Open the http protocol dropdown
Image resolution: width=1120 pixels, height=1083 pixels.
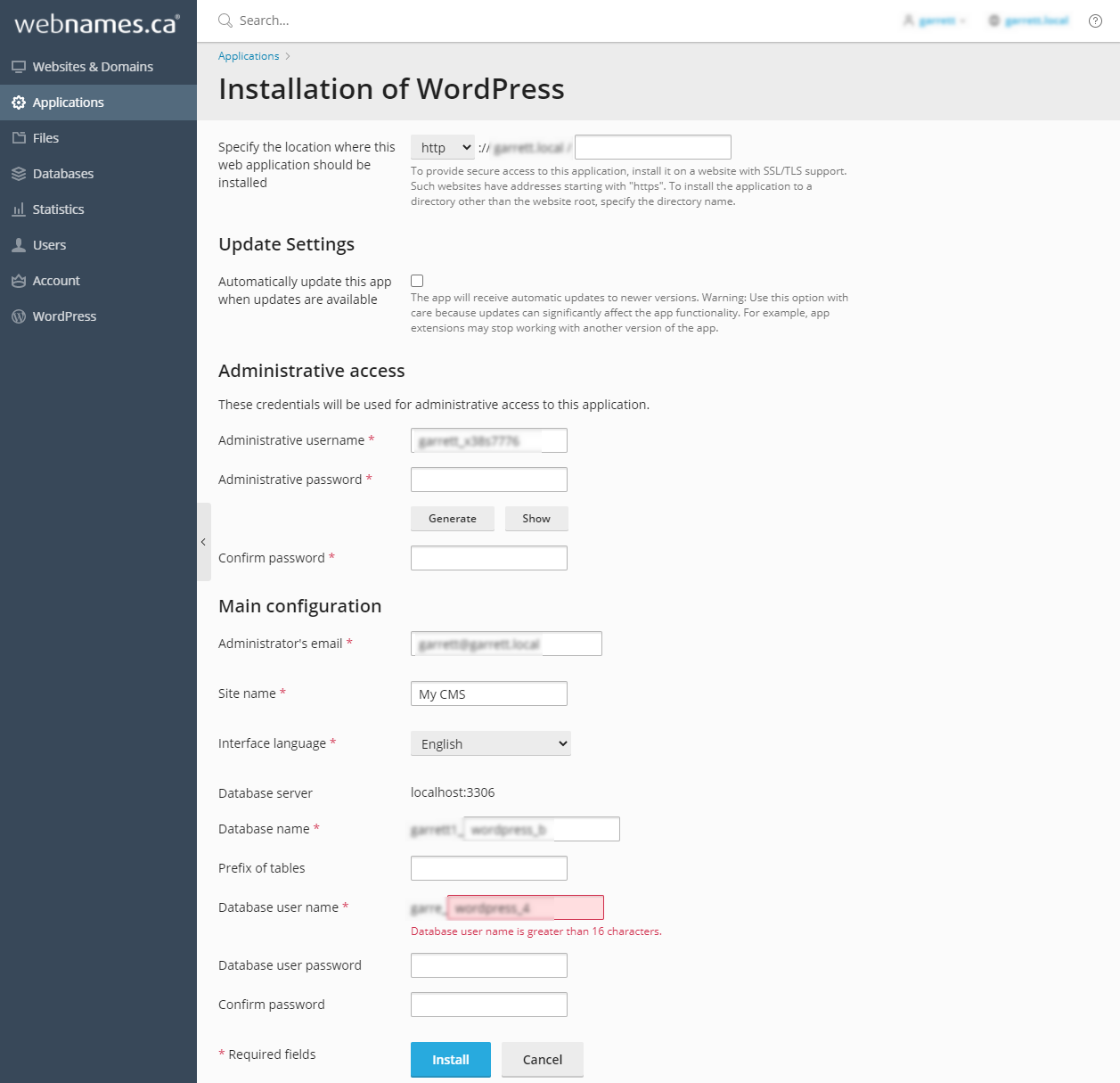[x=443, y=147]
